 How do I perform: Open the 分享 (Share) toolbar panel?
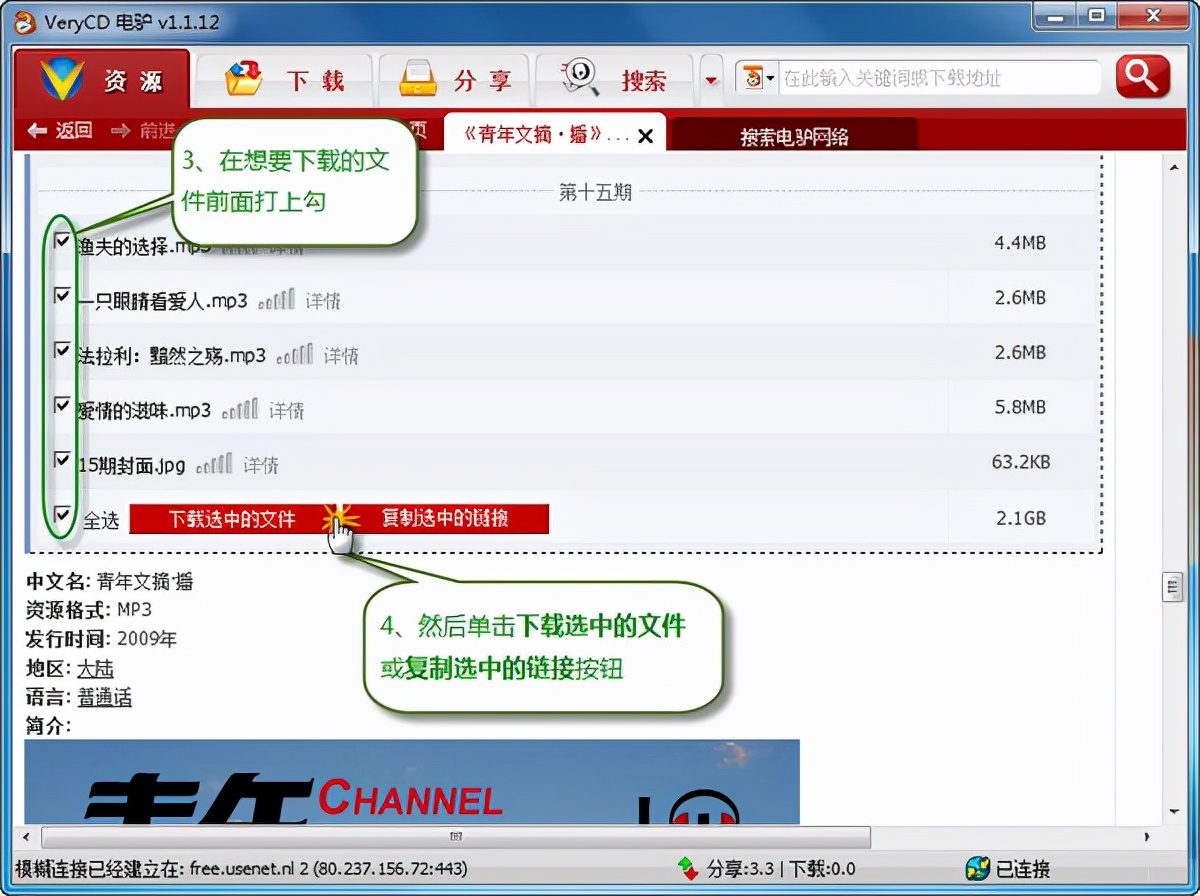457,80
